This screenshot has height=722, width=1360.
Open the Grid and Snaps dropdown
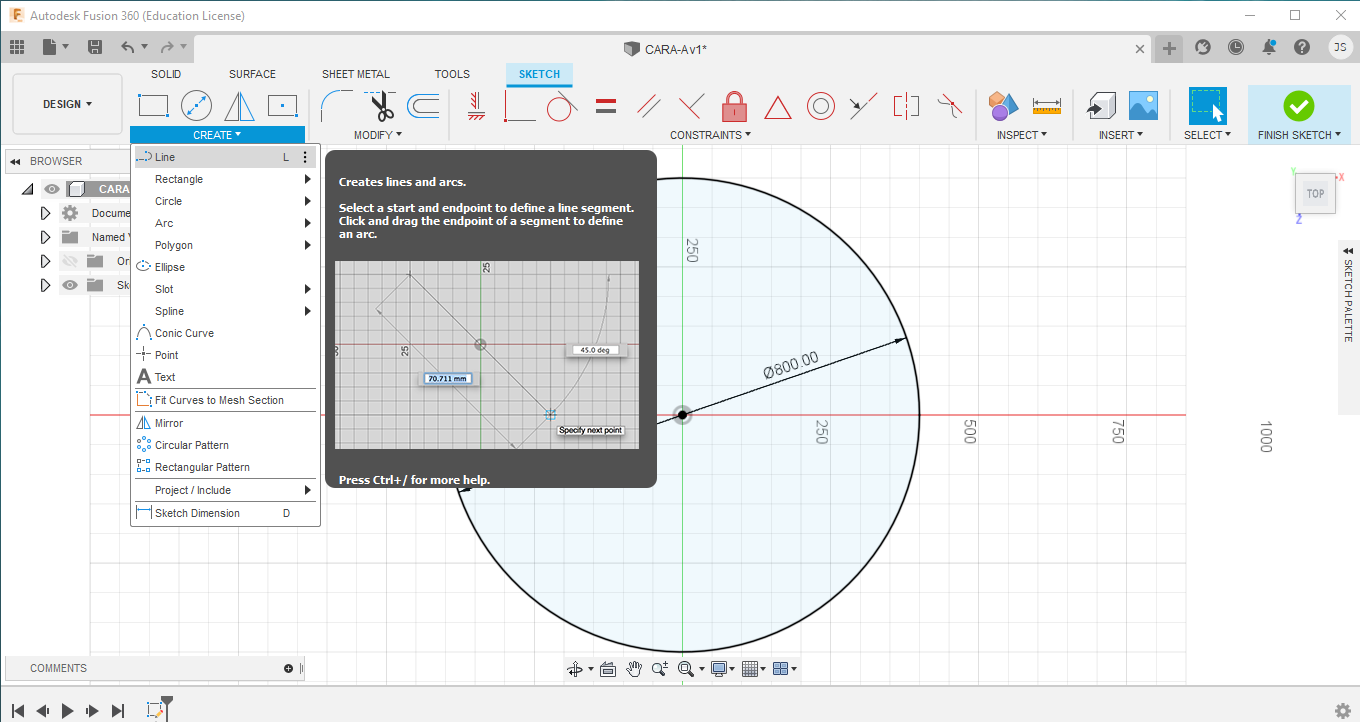tap(753, 669)
